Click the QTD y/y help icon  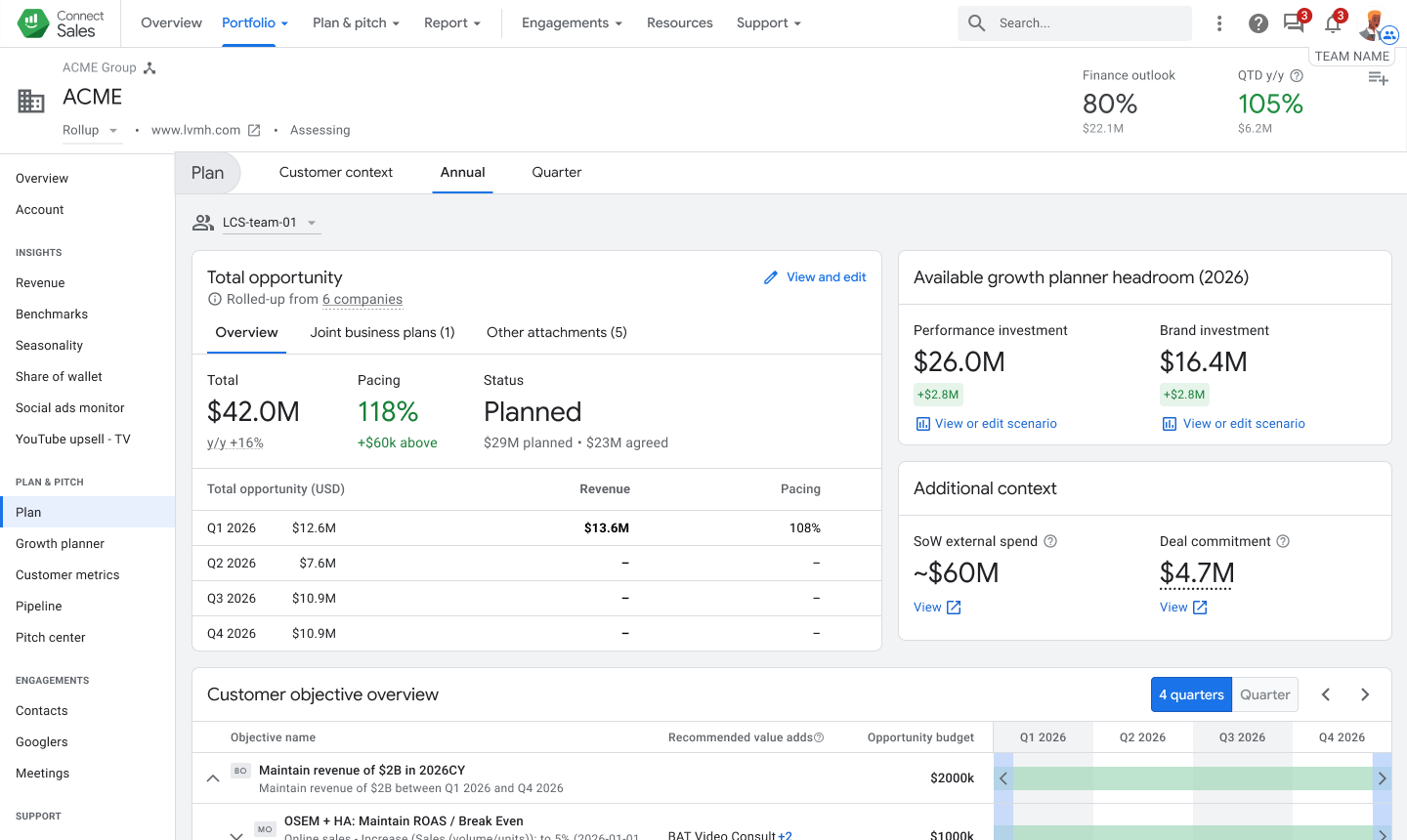pos(1297,75)
